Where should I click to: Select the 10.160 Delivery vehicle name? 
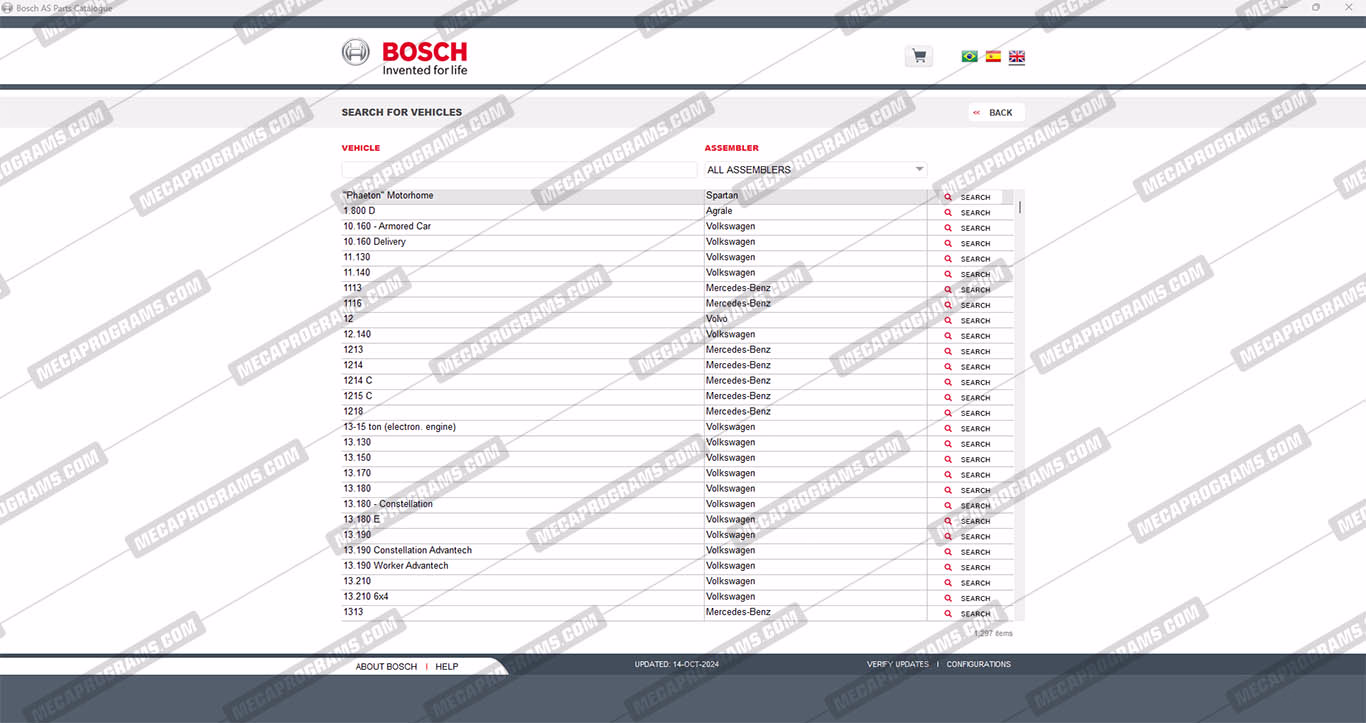pyautogui.click(x=374, y=242)
